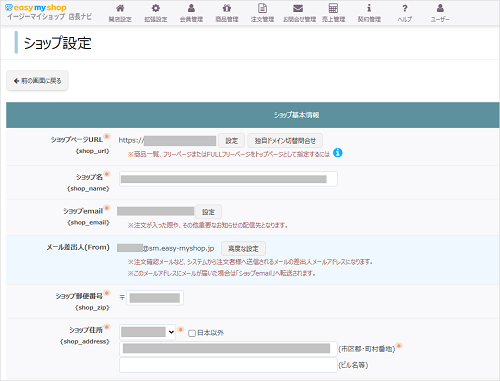
Task: Click 設定 button next to shop URL
Action: [232, 141]
